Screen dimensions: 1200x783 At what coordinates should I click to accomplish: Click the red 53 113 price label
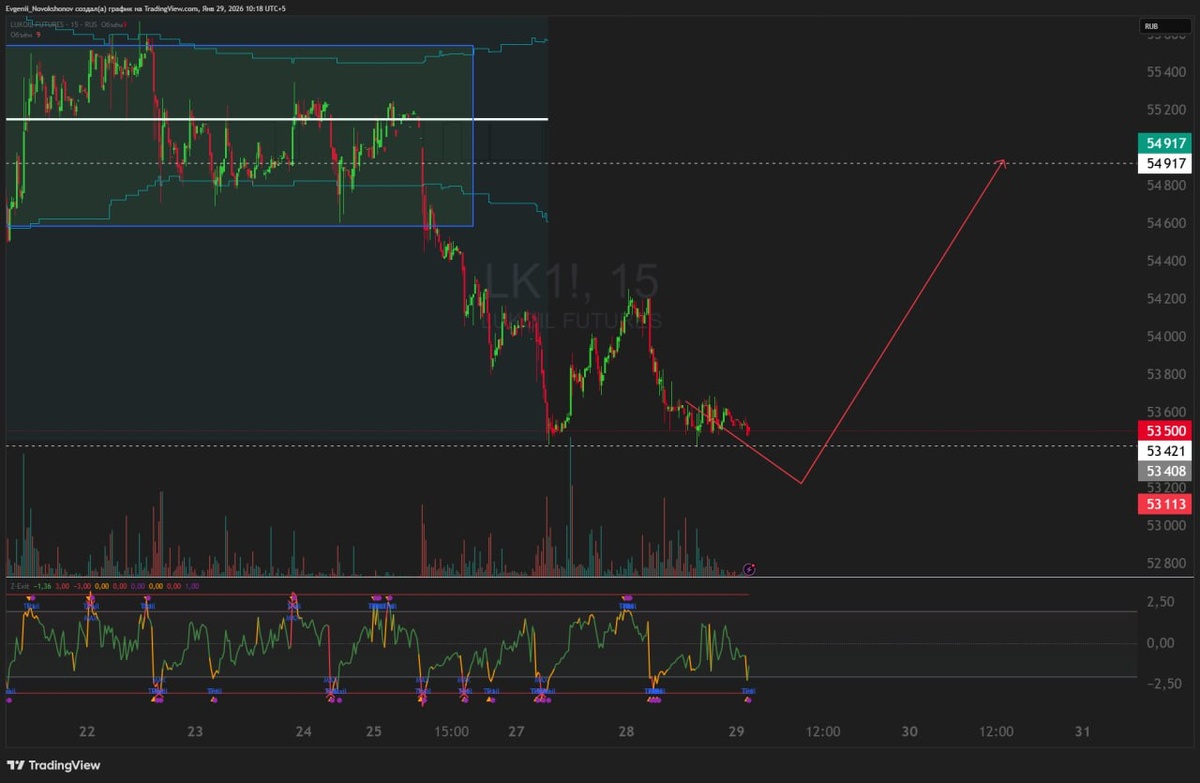click(1165, 504)
